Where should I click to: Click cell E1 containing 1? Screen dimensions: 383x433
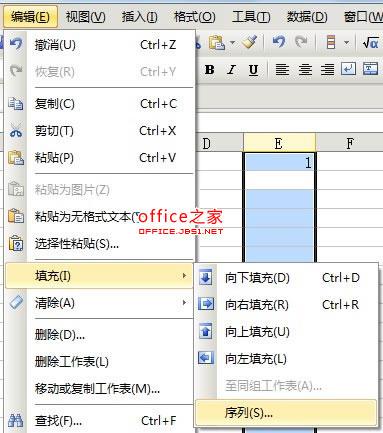click(x=279, y=162)
